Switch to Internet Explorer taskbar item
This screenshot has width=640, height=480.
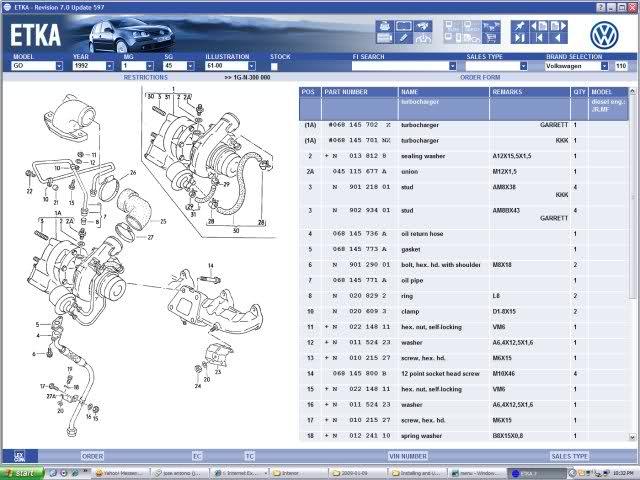240,473
